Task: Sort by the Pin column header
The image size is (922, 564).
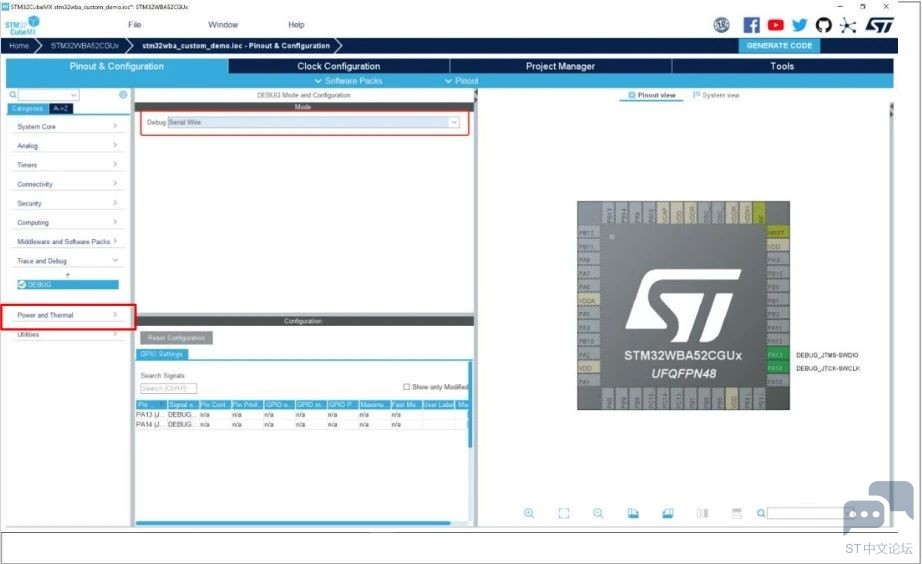Action: point(151,405)
